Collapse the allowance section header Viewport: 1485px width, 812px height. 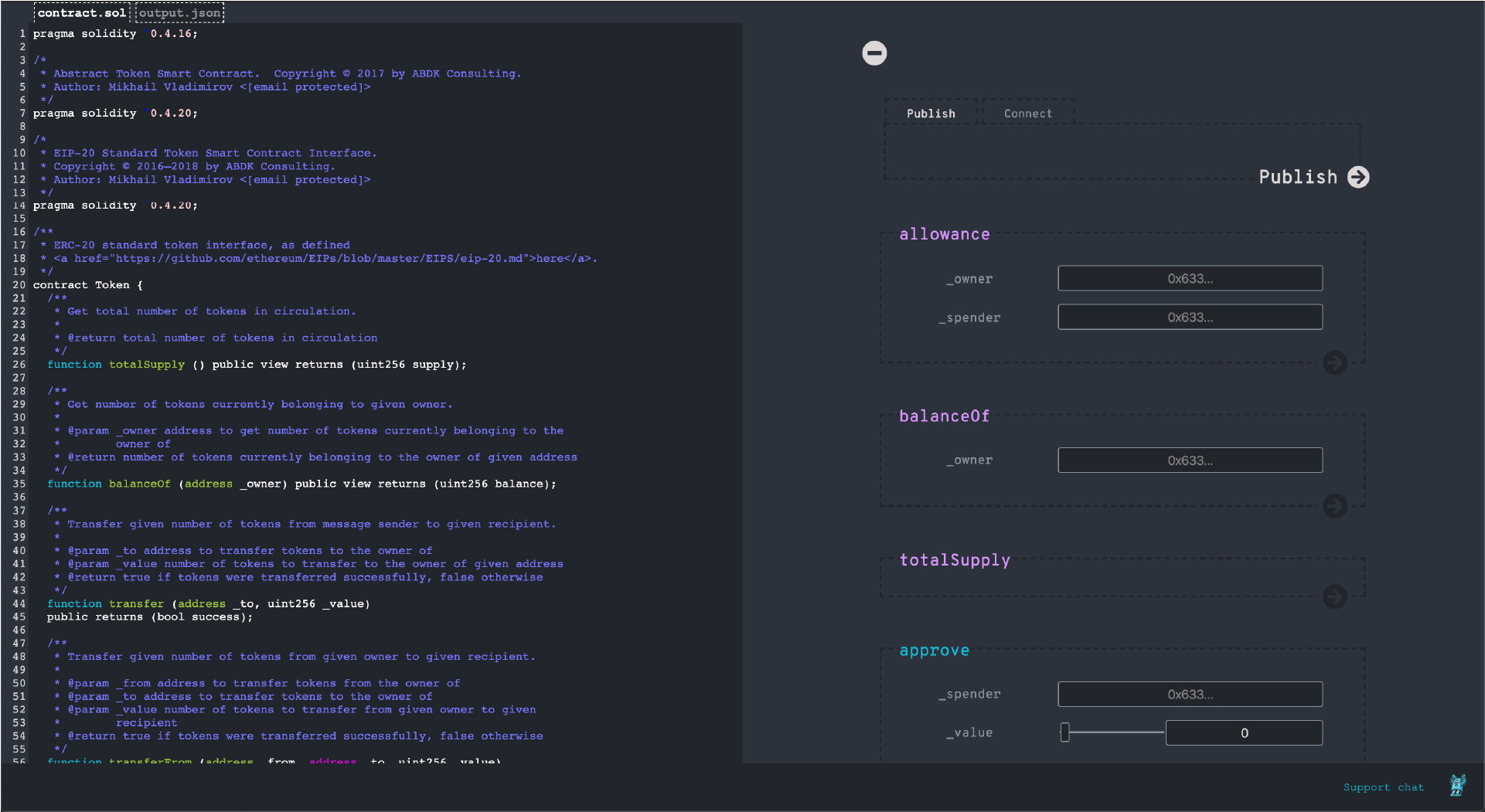(945, 234)
